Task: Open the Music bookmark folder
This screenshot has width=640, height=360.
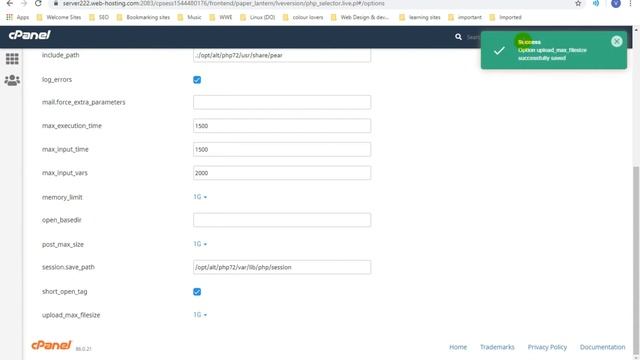Action: pyautogui.click(x=190, y=17)
